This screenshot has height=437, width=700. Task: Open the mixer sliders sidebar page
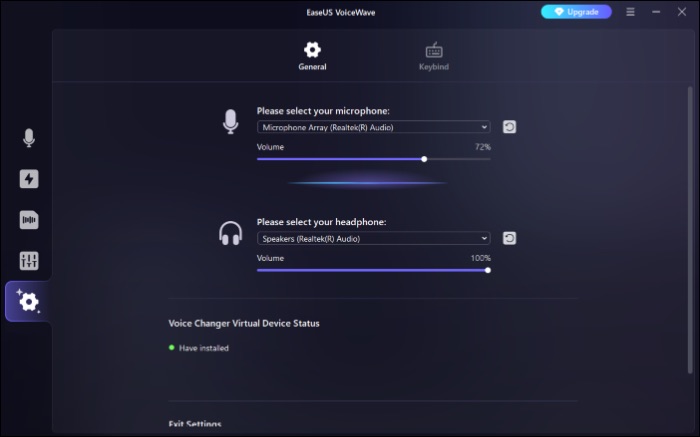pos(29,261)
